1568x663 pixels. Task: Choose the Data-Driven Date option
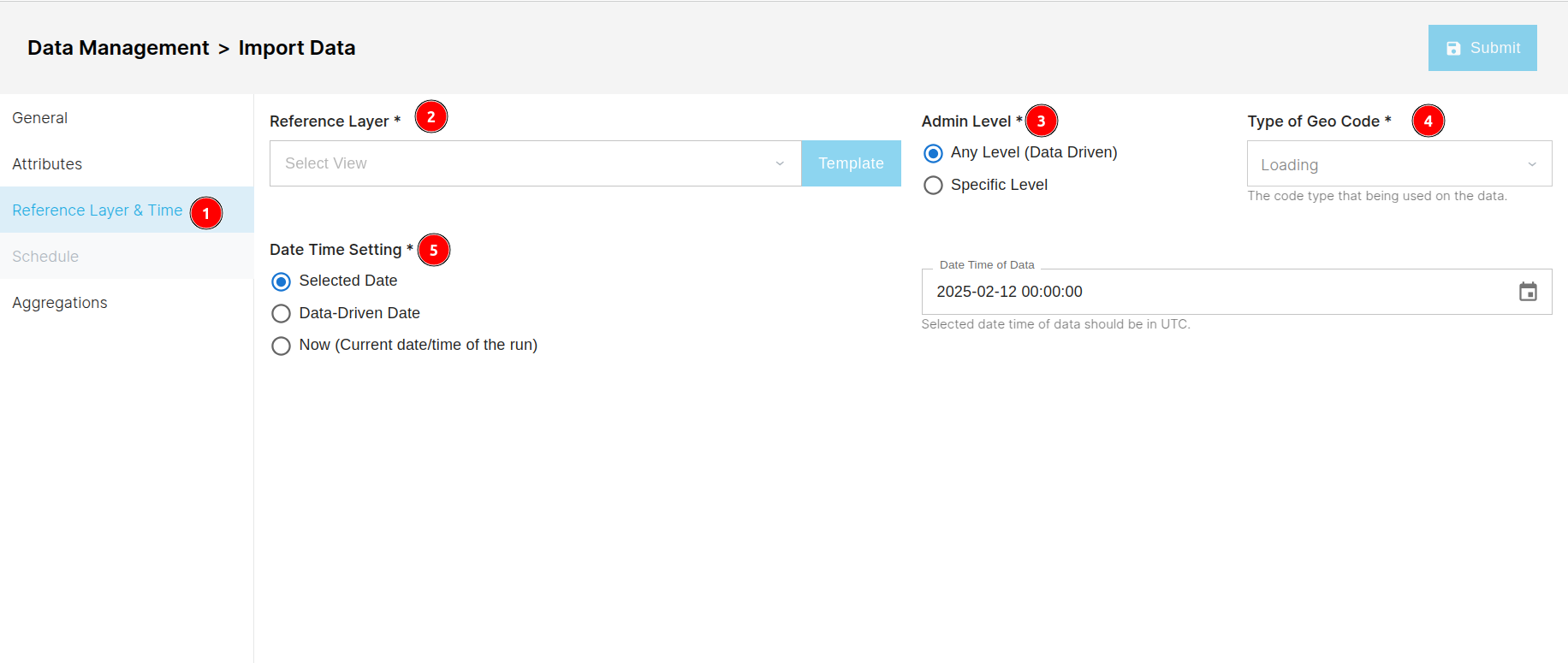[281, 314]
